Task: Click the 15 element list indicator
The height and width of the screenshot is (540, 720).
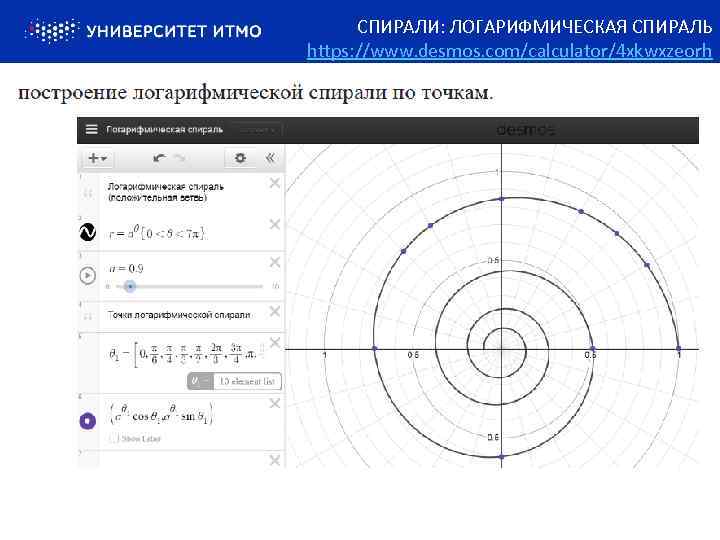Action: (234, 381)
